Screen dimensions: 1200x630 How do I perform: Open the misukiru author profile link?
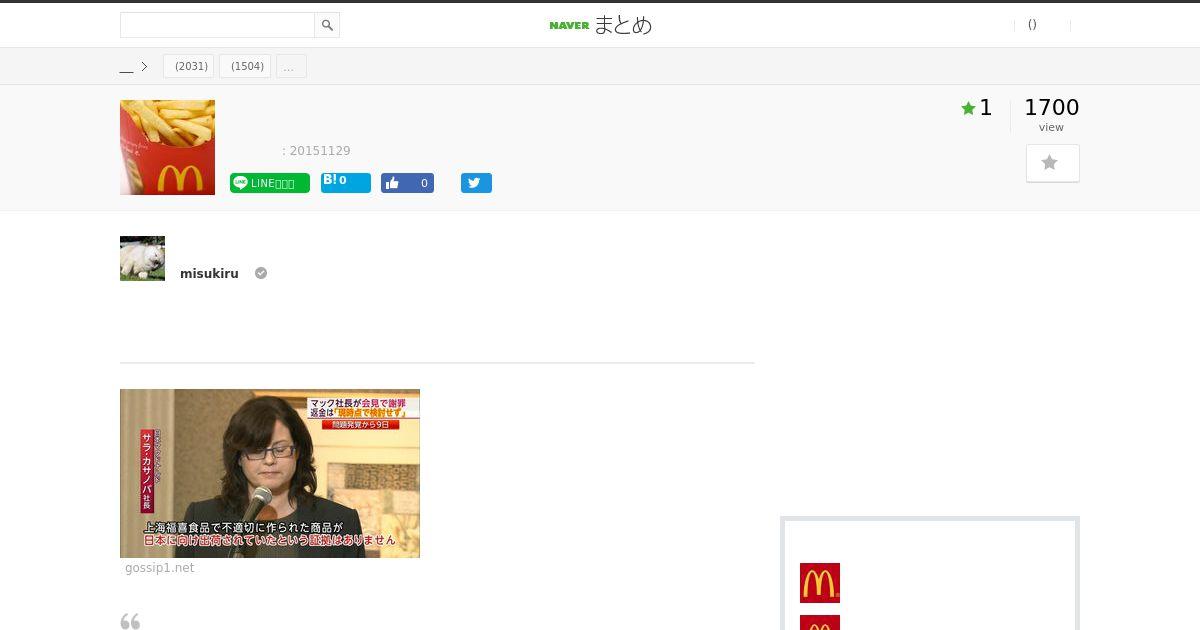point(209,273)
